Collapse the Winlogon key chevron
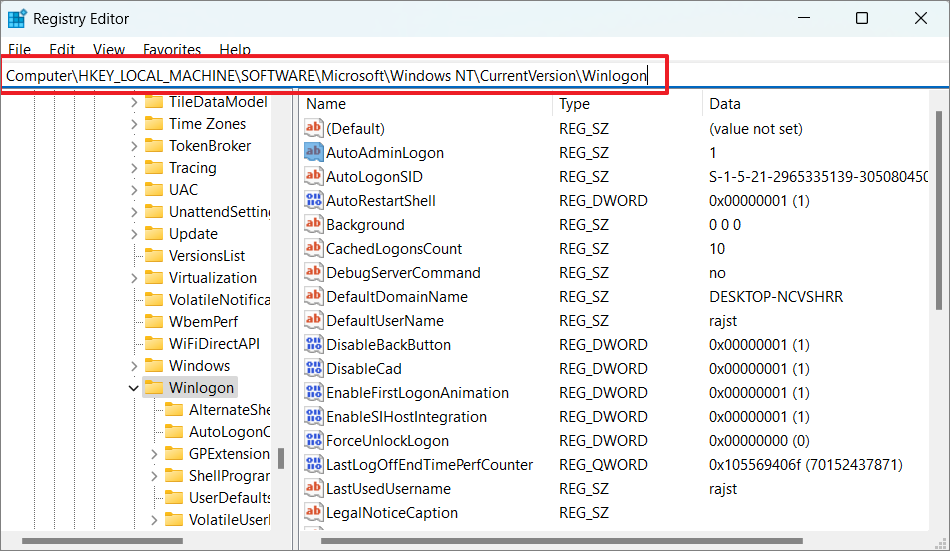 [x=134, y=388]
